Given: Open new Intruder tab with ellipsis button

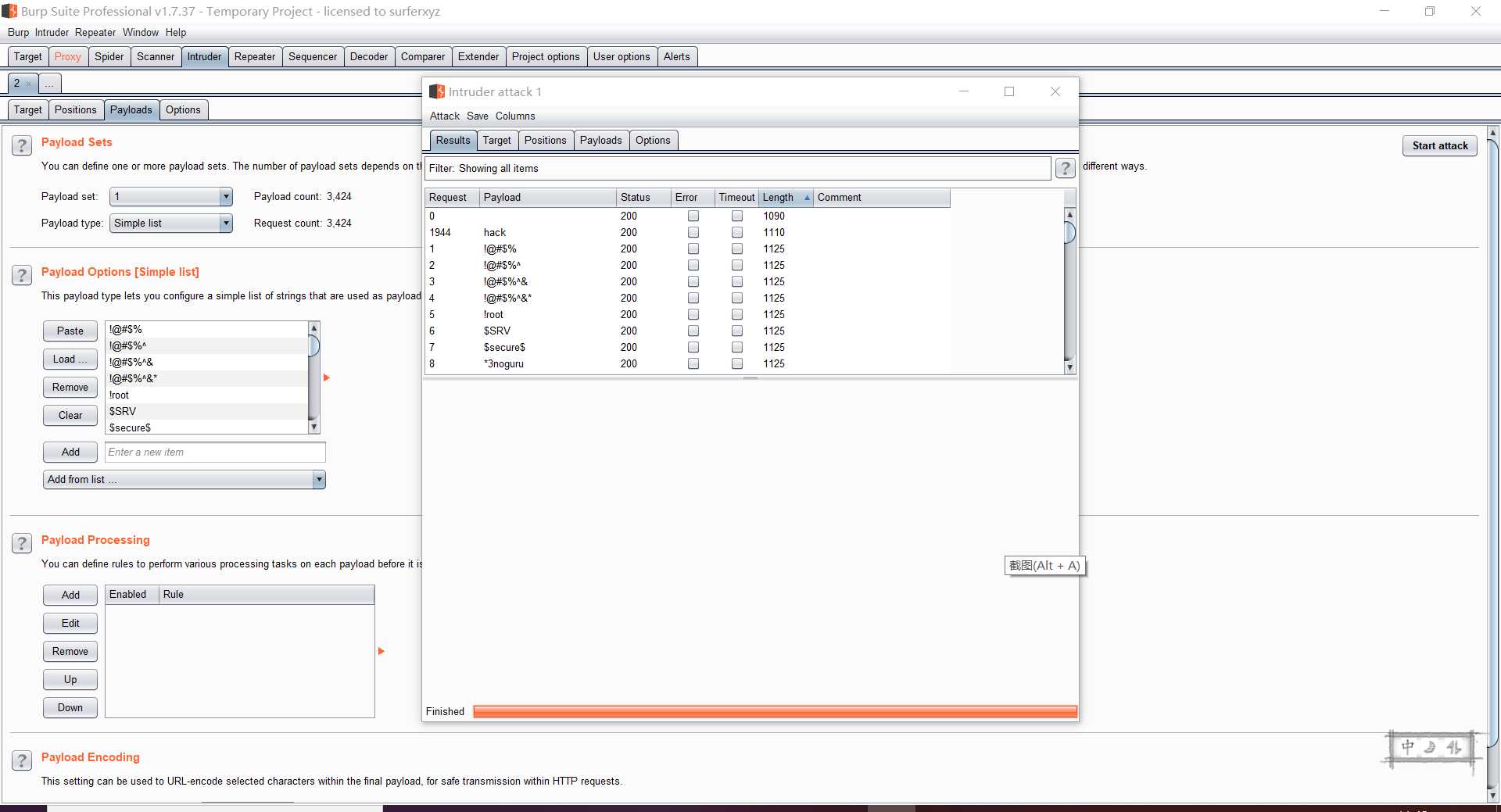Looking at the screenshot, I should coord(49,84).
